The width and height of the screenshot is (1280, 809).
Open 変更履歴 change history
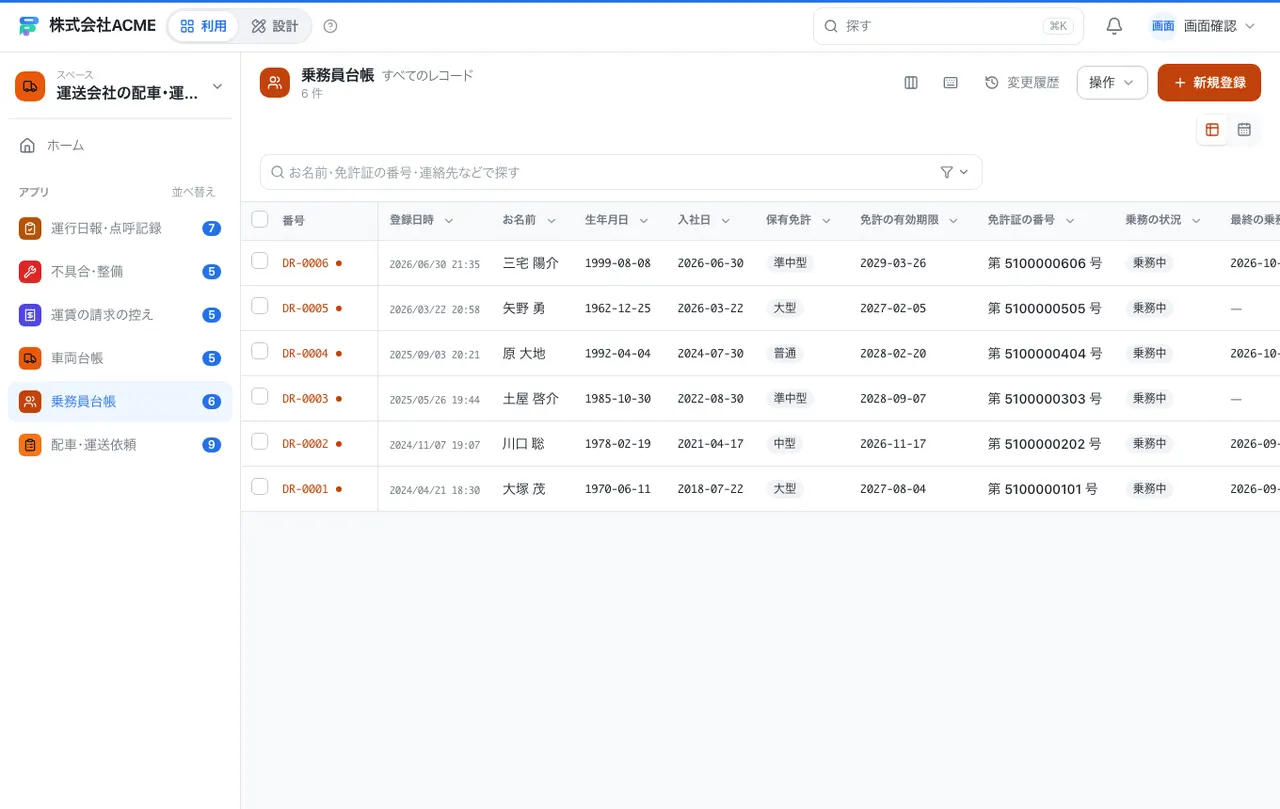[x=1022, y=82]
